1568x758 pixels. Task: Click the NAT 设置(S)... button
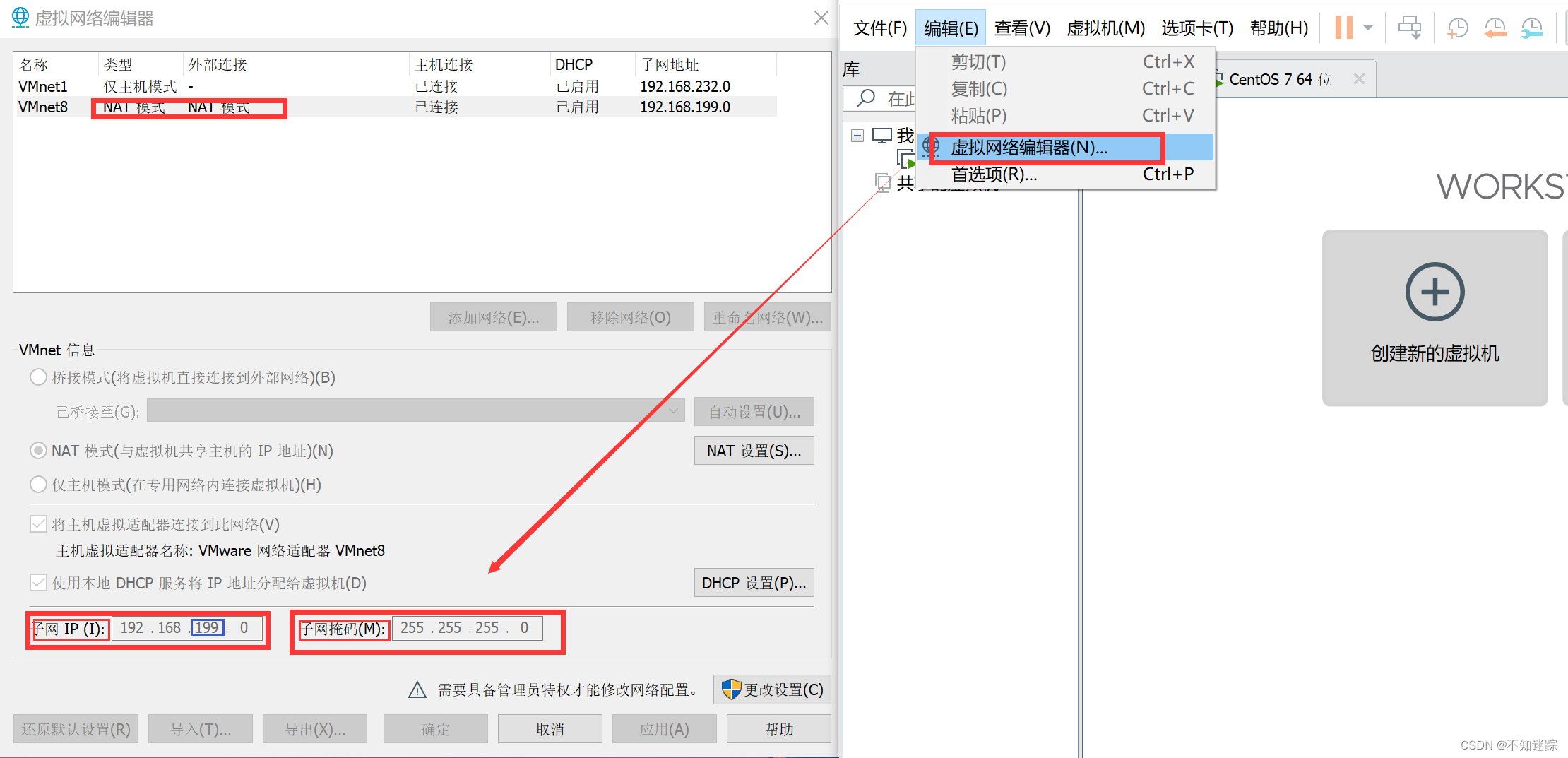[754, 451]
